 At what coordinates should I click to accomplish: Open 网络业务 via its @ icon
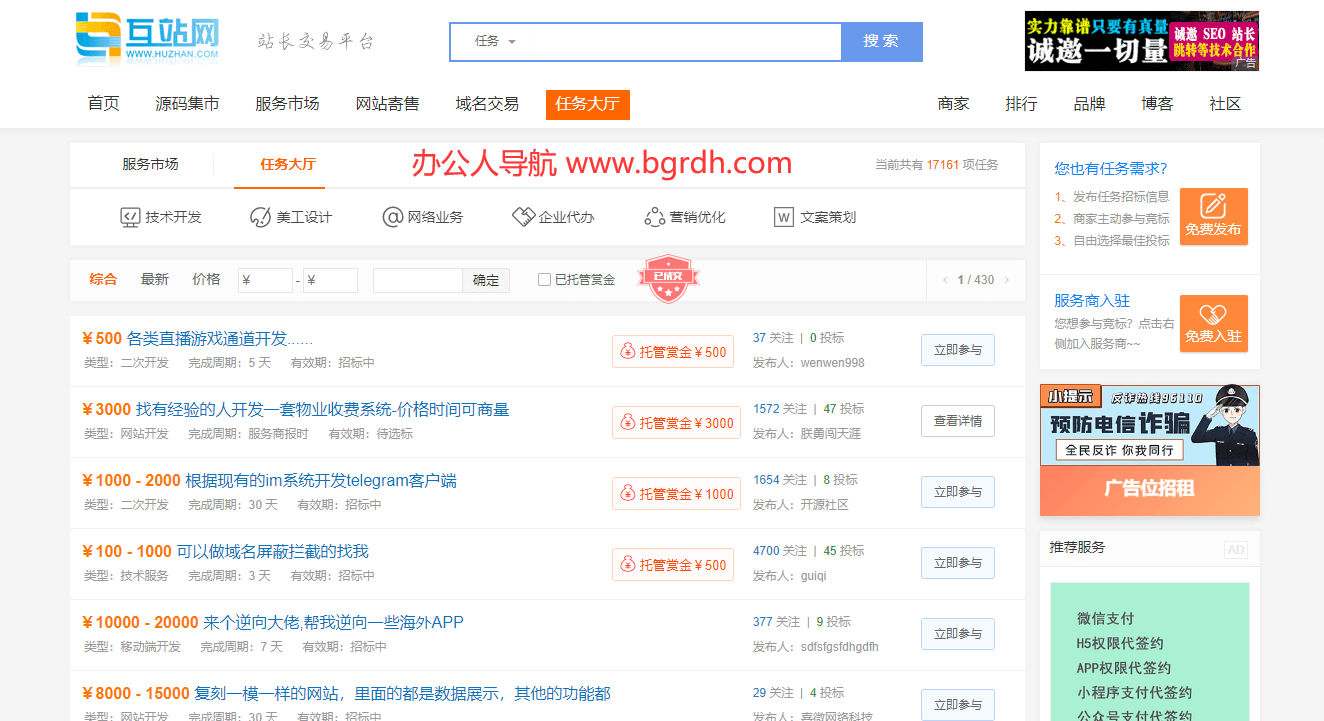point(393,217)
